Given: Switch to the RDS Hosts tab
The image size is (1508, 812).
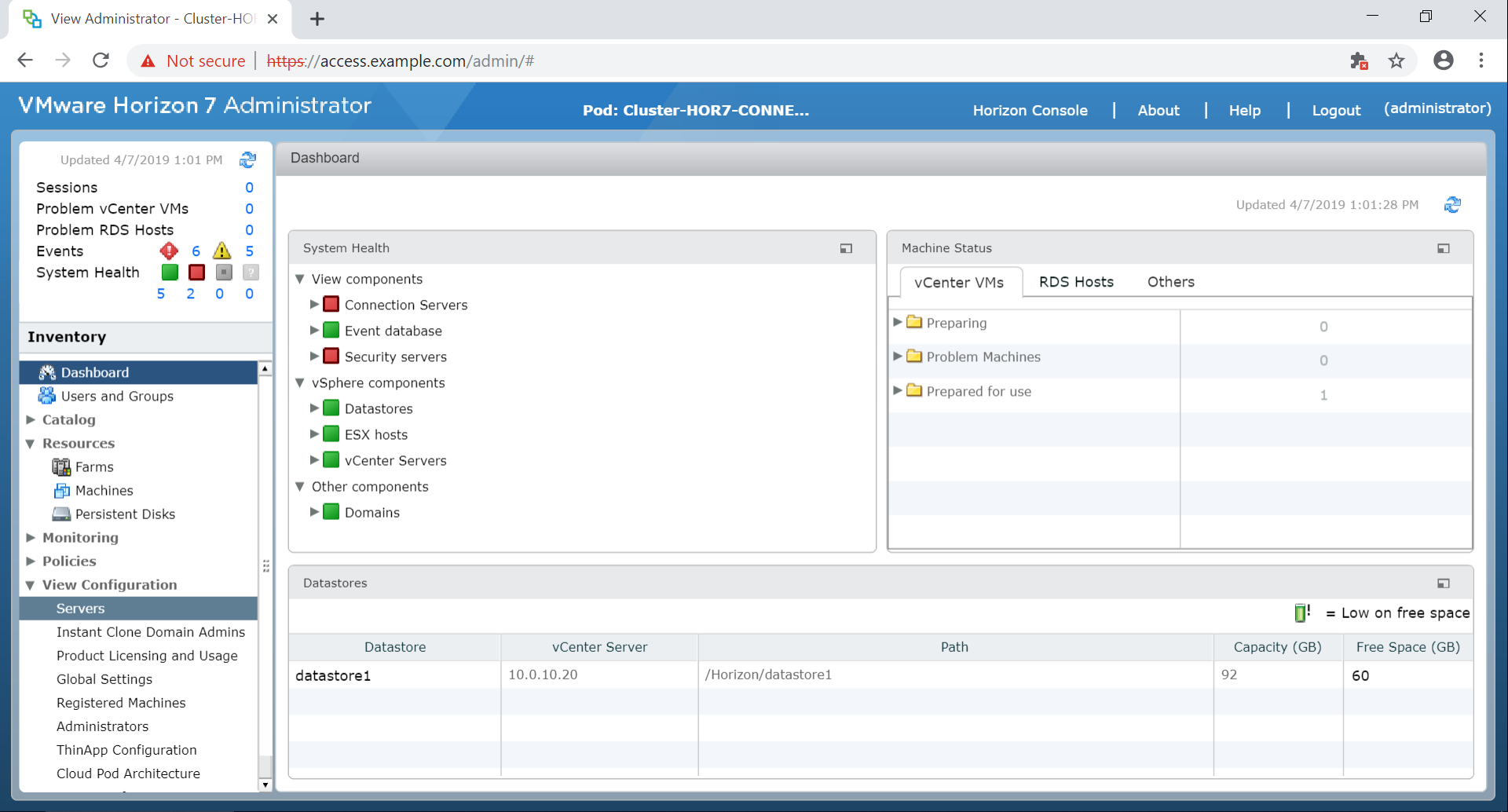Looking at the screenshot, I should (1076, 282).
